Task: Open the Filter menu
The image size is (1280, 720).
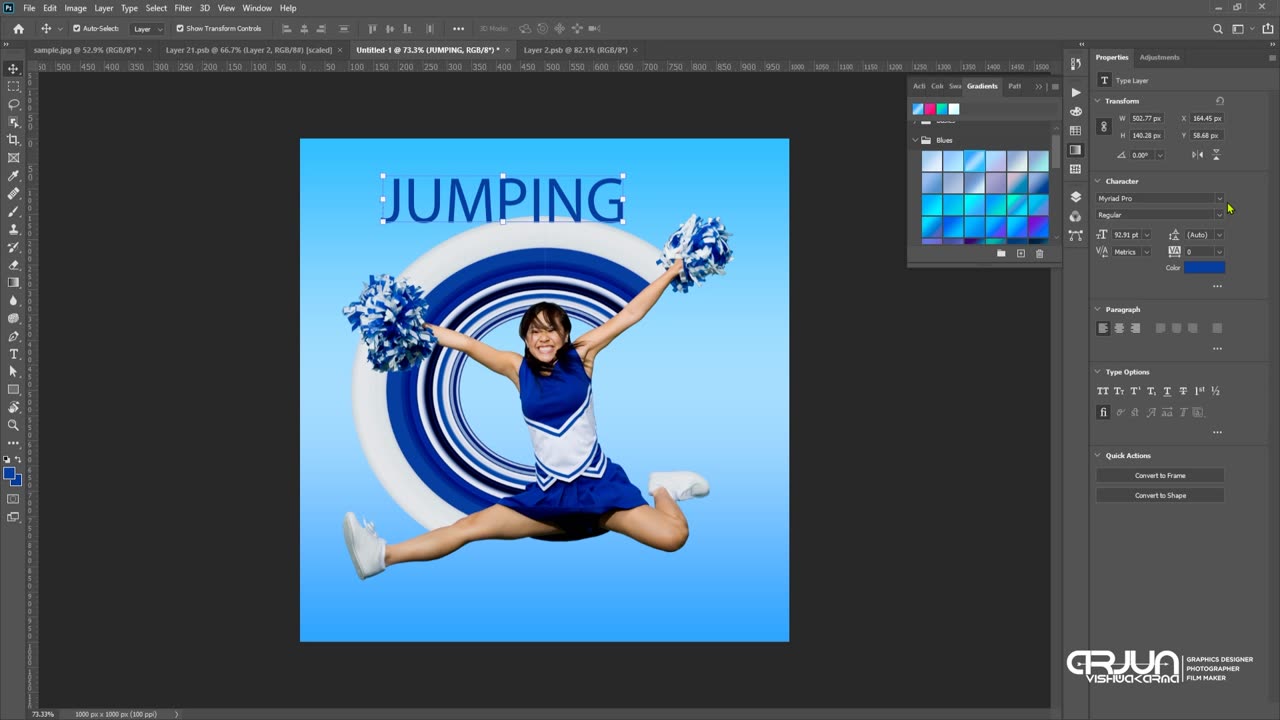Action: click(183, 8)
